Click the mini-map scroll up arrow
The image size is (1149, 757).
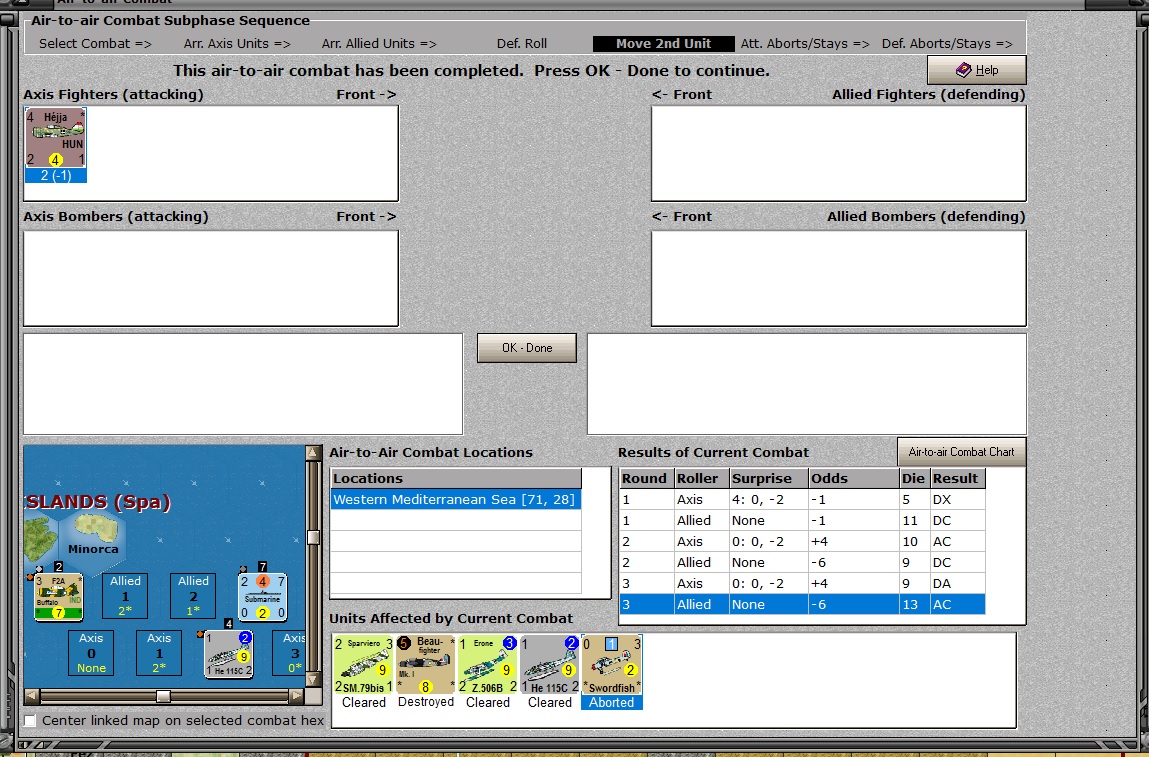pyautogui.click(x=313, y=453)
